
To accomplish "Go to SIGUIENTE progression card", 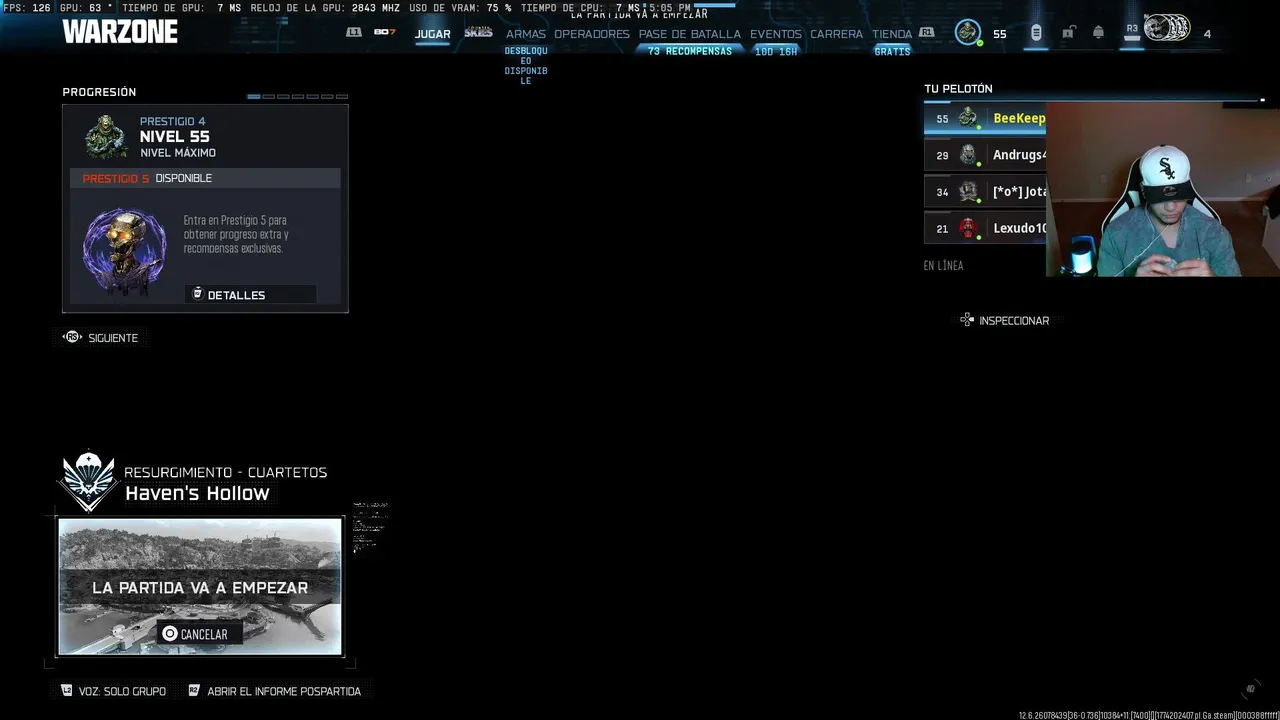I will point(100,338).
